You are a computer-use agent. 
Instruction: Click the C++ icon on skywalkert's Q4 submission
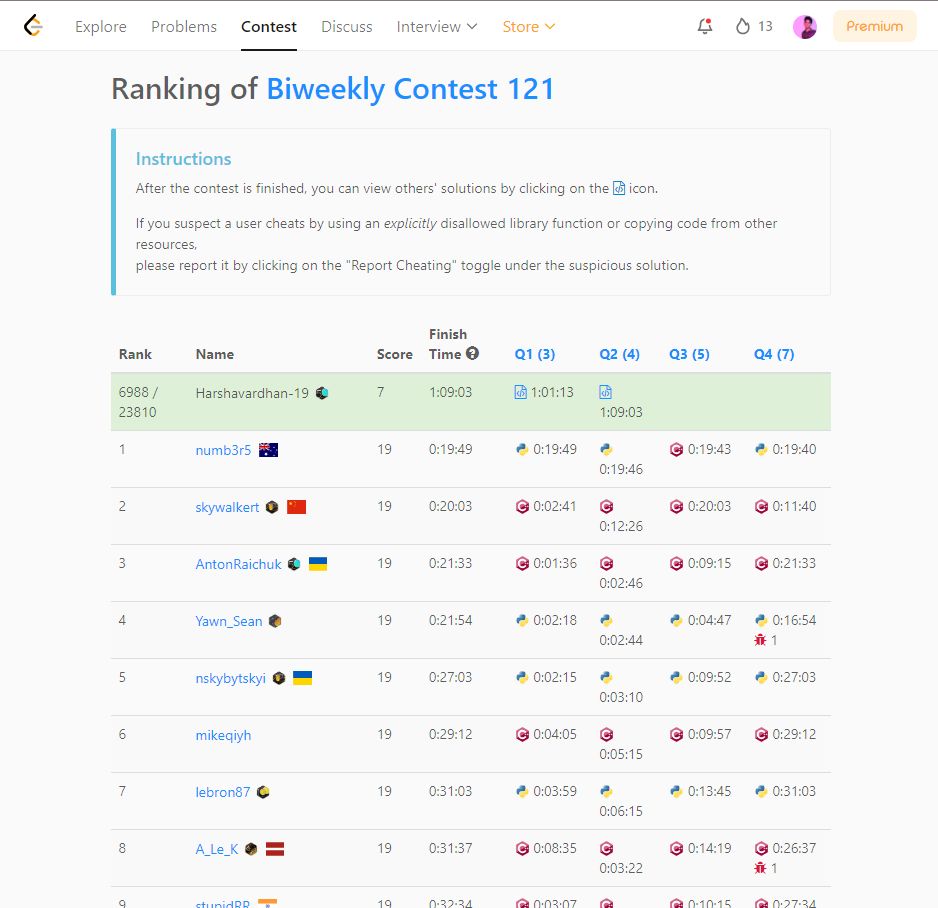[760, 506]
